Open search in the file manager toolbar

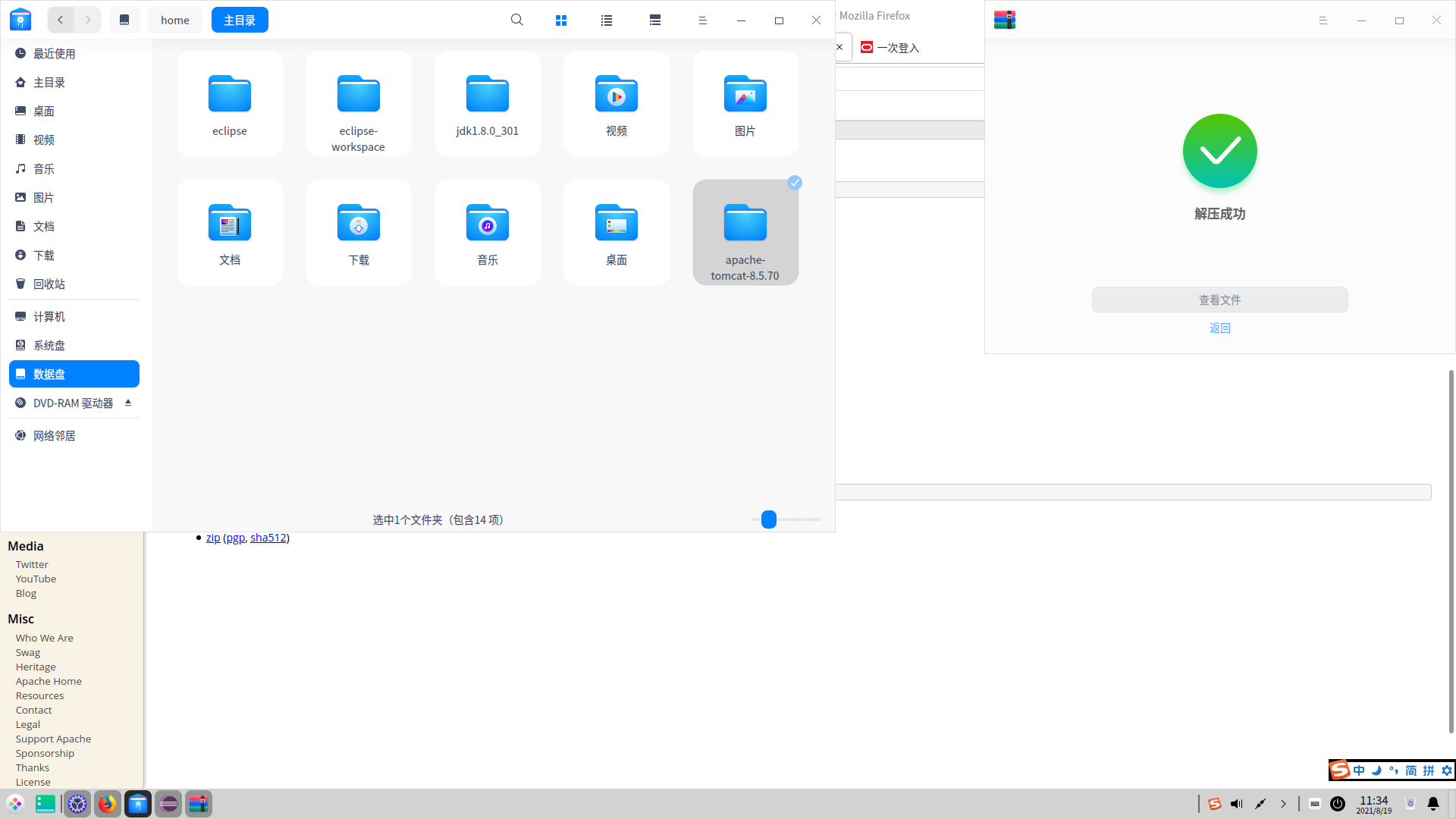pyautogui.click(x=516, y=20)
